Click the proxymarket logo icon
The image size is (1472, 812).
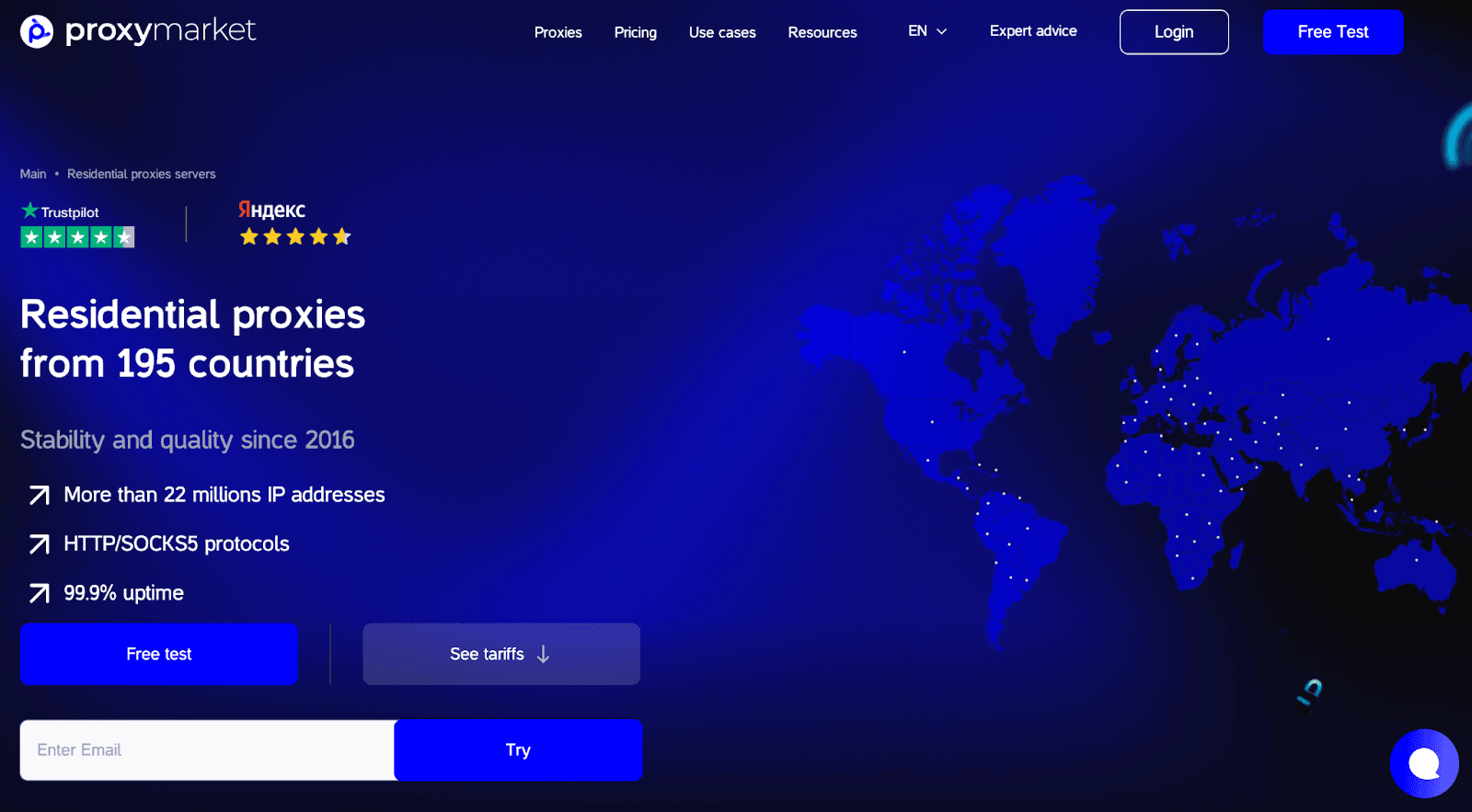click(x=37, y=31)
